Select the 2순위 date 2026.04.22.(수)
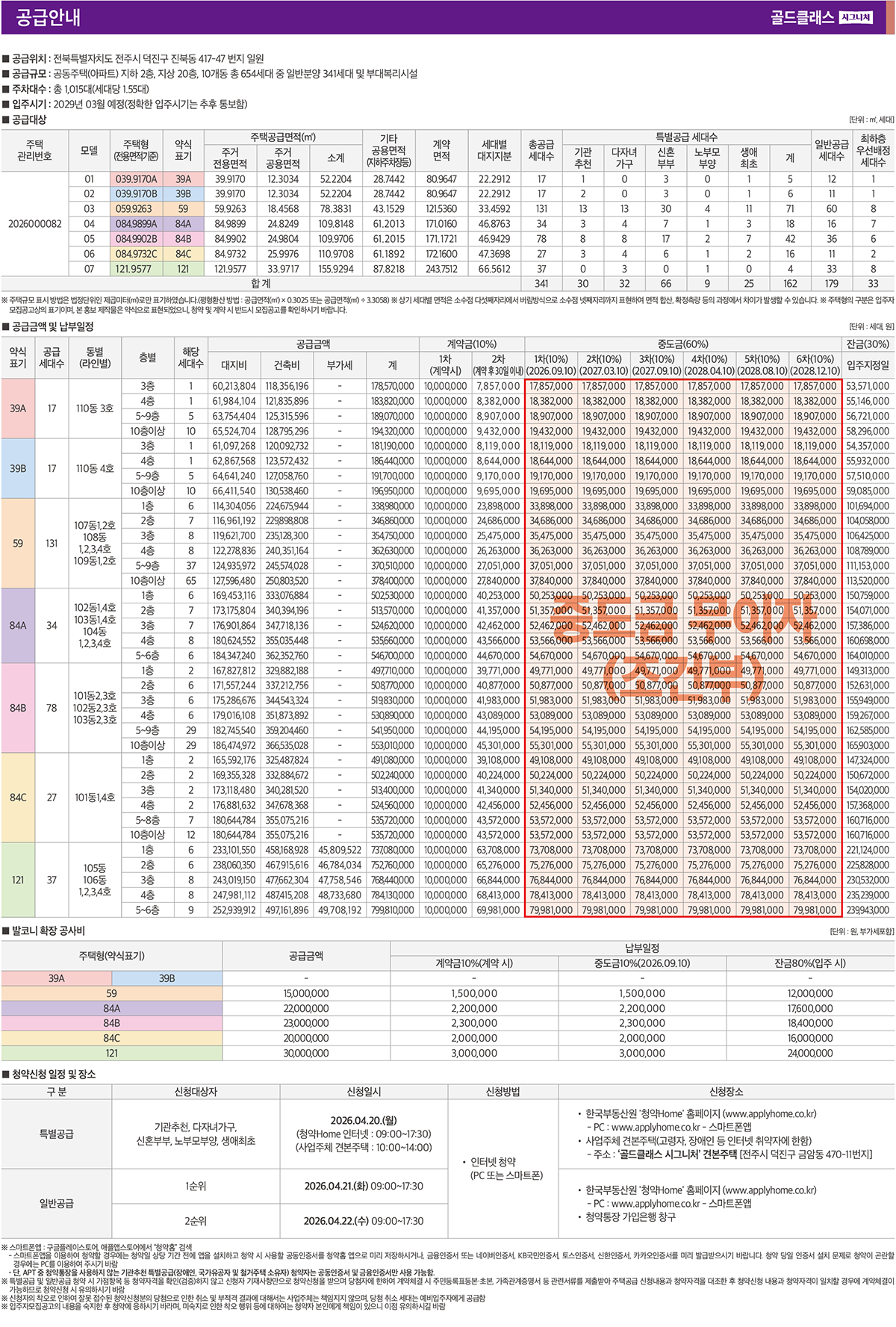The width and height of the screenshot is (896, 1327). pyautogui.click(x=364, y=1221)
